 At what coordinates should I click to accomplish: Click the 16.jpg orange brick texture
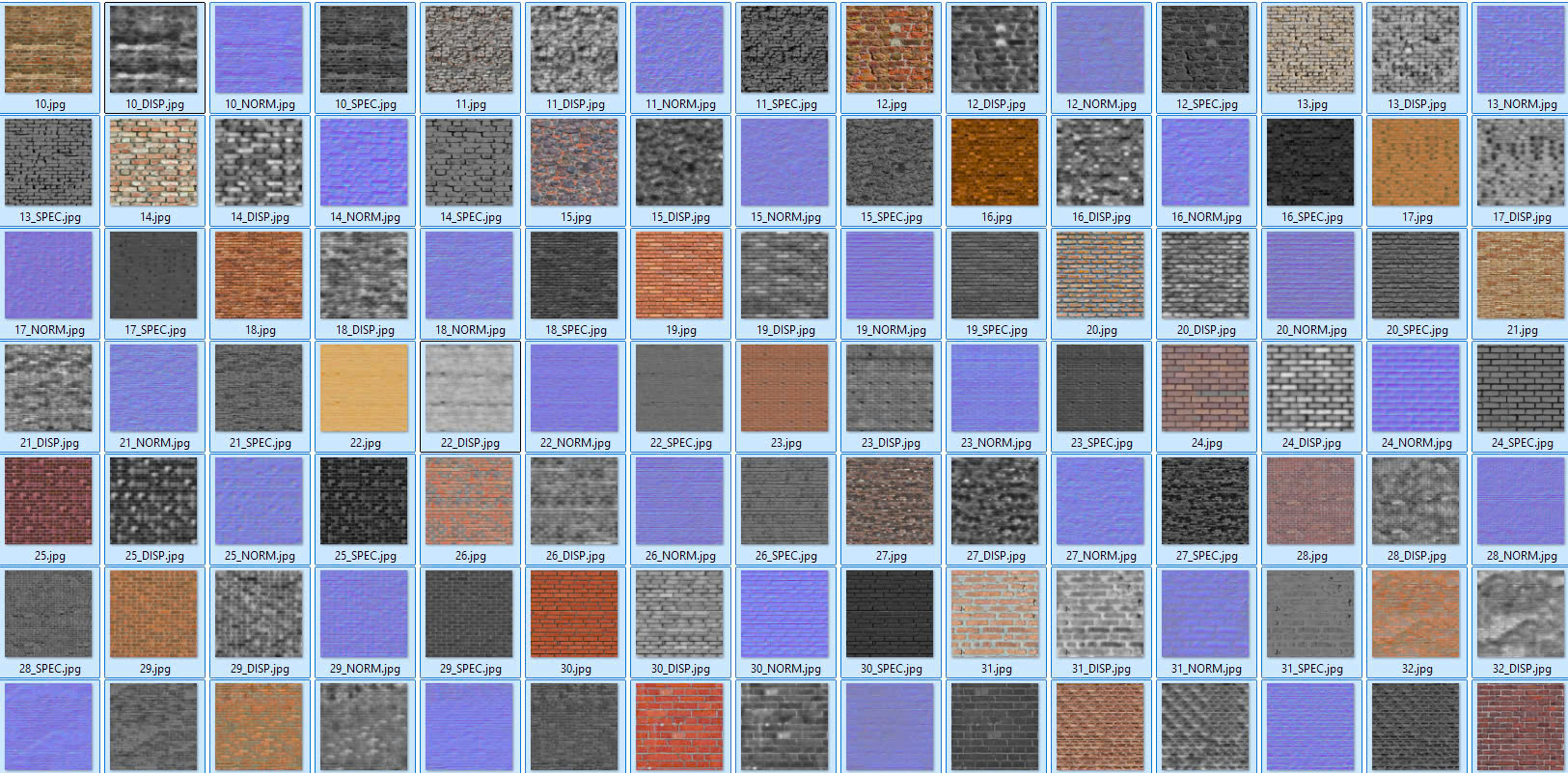(x=995, y=163)
